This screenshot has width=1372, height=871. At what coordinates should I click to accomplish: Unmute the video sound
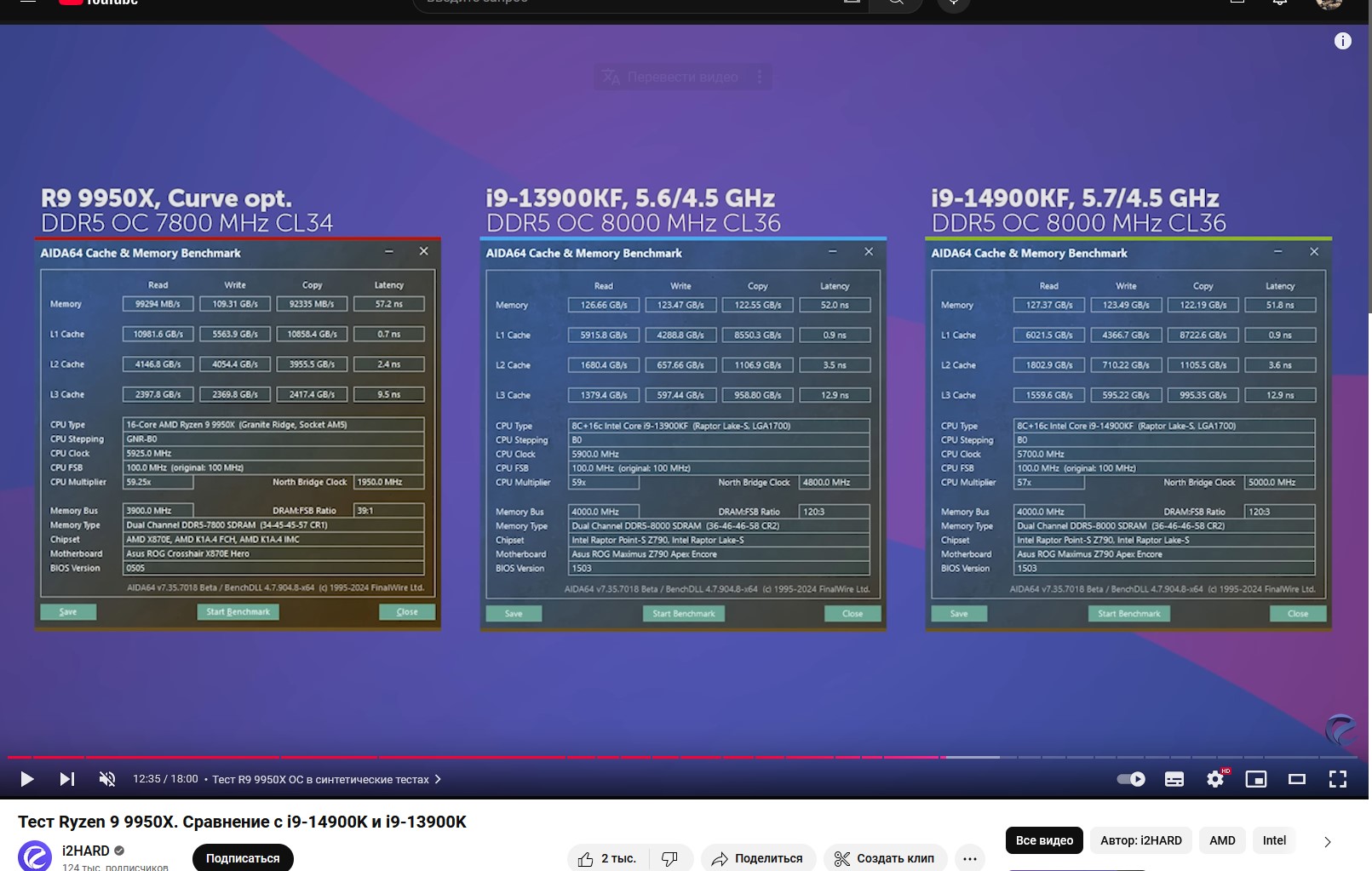click(x=107, y=779)
